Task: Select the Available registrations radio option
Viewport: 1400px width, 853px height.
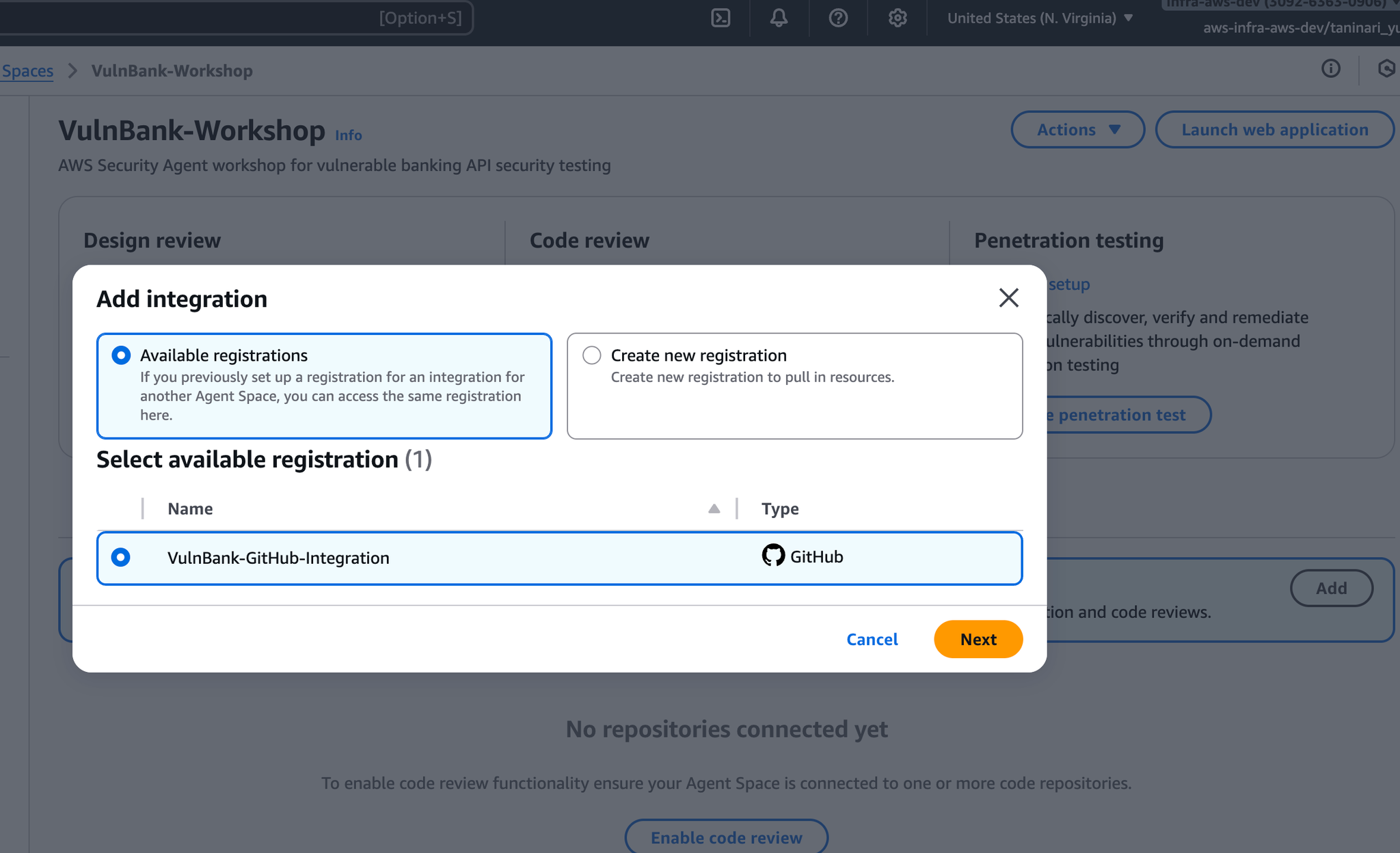Action: tap(121, 355)
